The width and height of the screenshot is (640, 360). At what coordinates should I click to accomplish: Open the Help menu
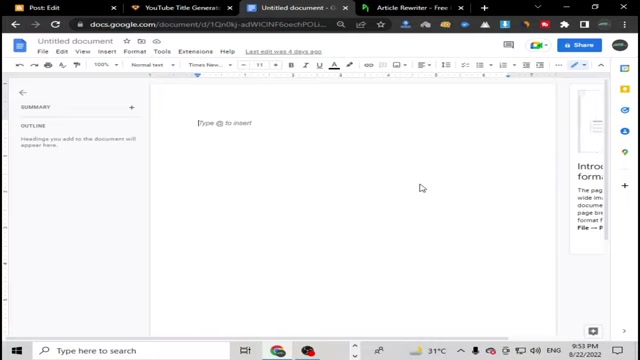[x=227, y=52]
